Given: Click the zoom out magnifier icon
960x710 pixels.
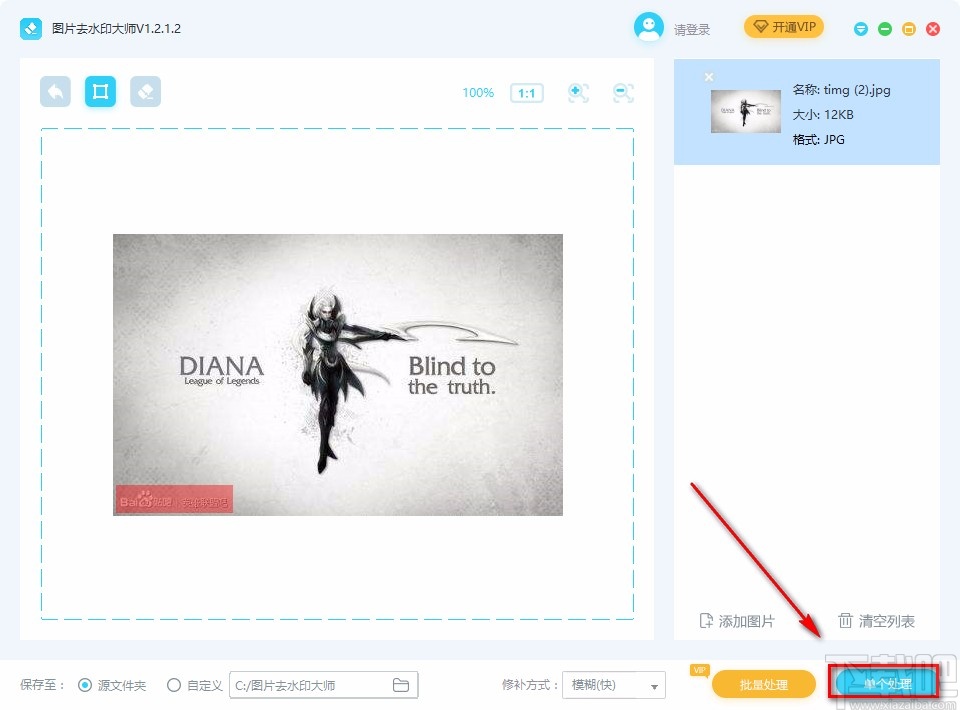Looking at the screenshot, I should point(623,93).
